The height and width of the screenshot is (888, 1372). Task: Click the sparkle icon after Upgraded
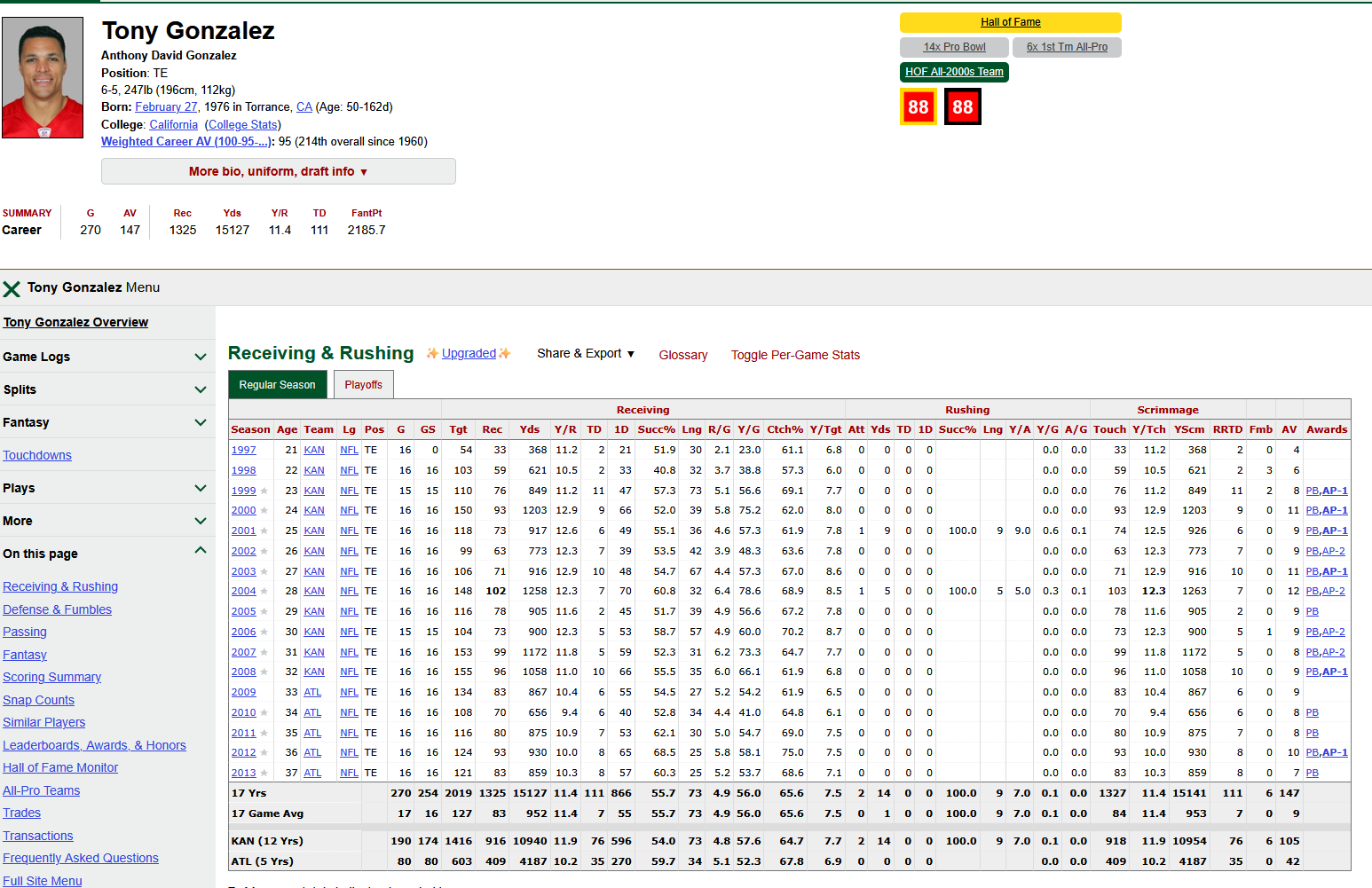coord(505,353)
